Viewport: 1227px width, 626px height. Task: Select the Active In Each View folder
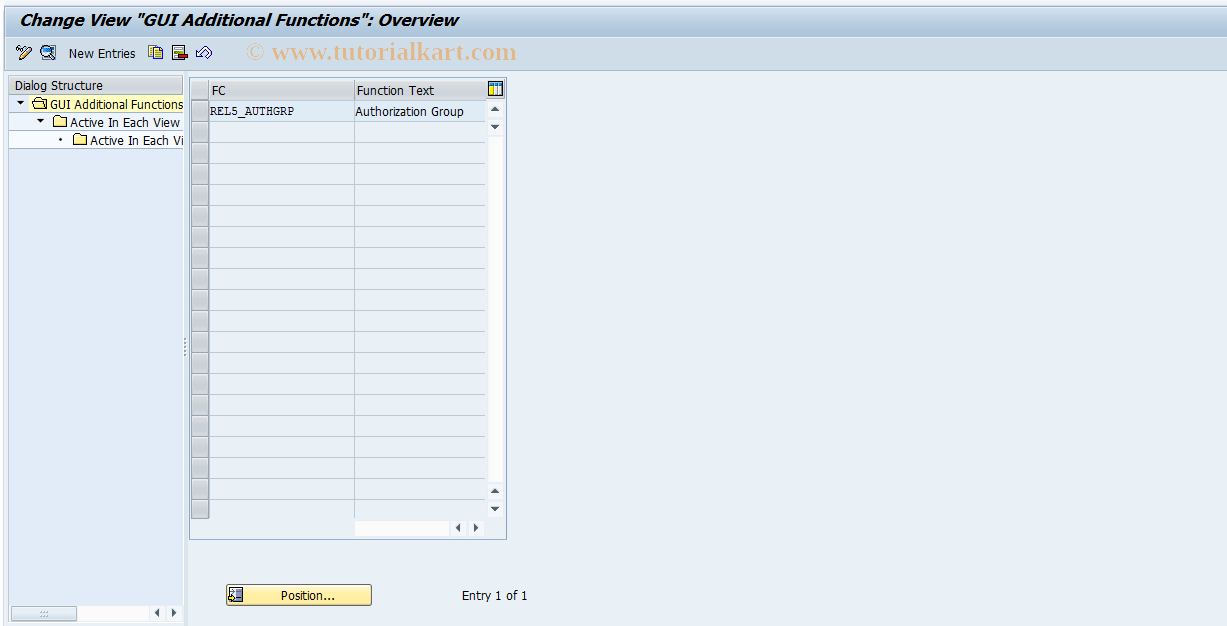[116, 122]
